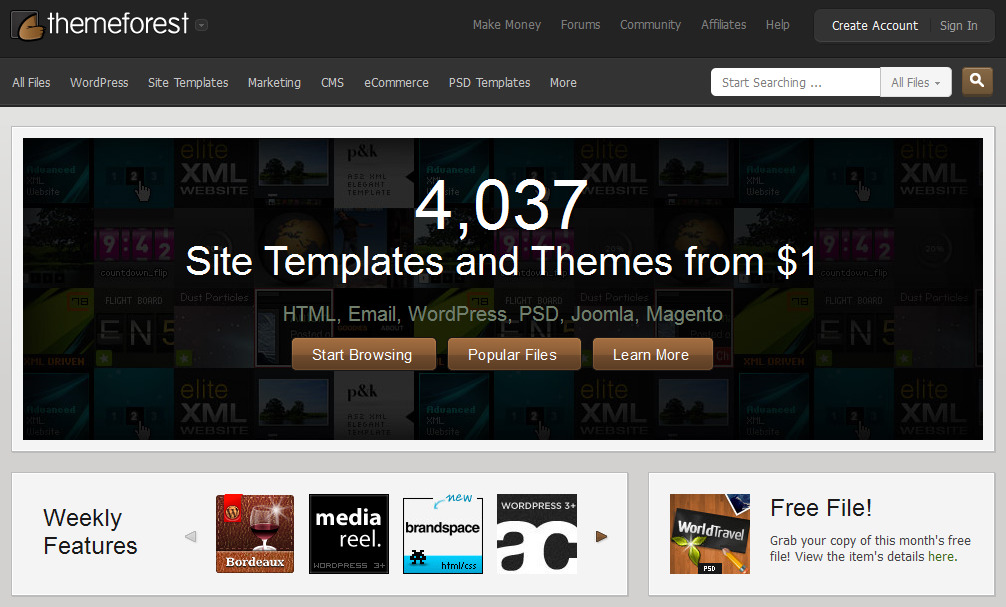
Task: Show next weekly features with right arrow
Action: tap(601, 536)
